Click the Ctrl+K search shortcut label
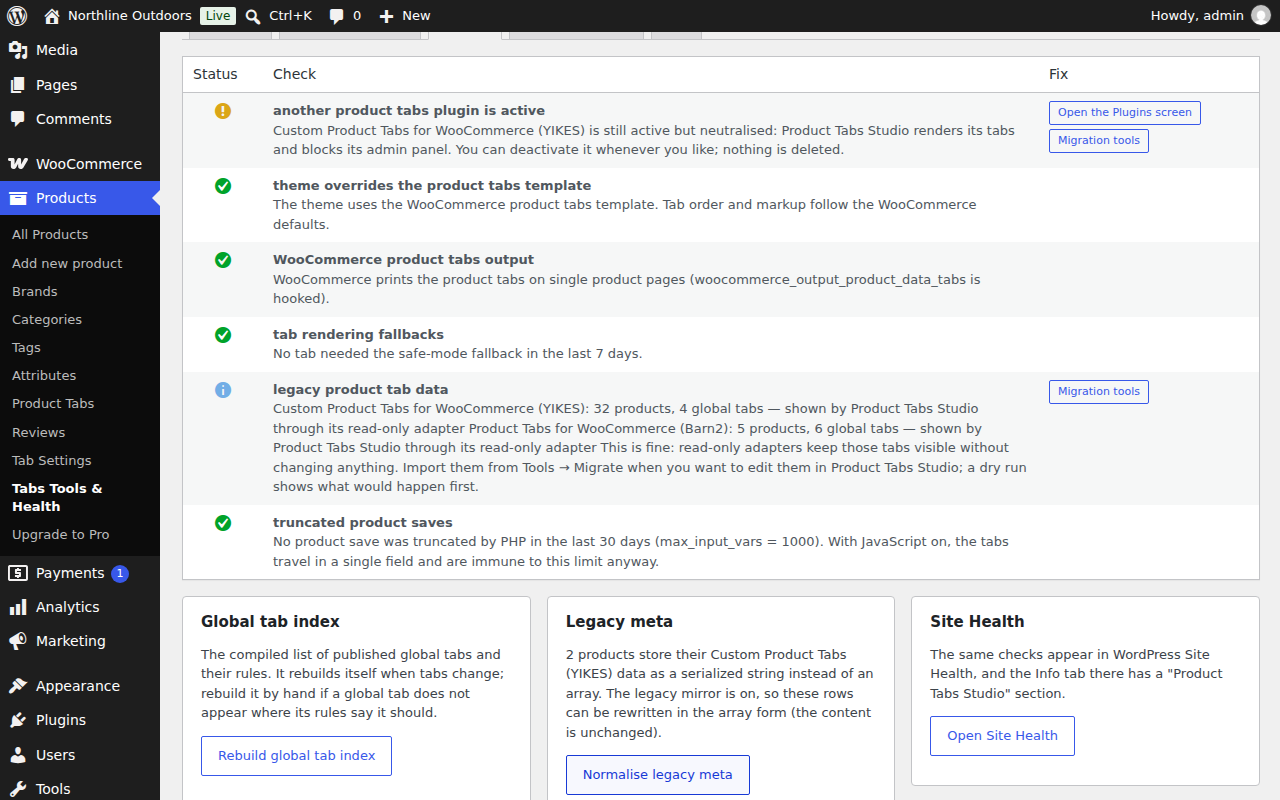Screen dimensions: 1280x800 (291, 16)
